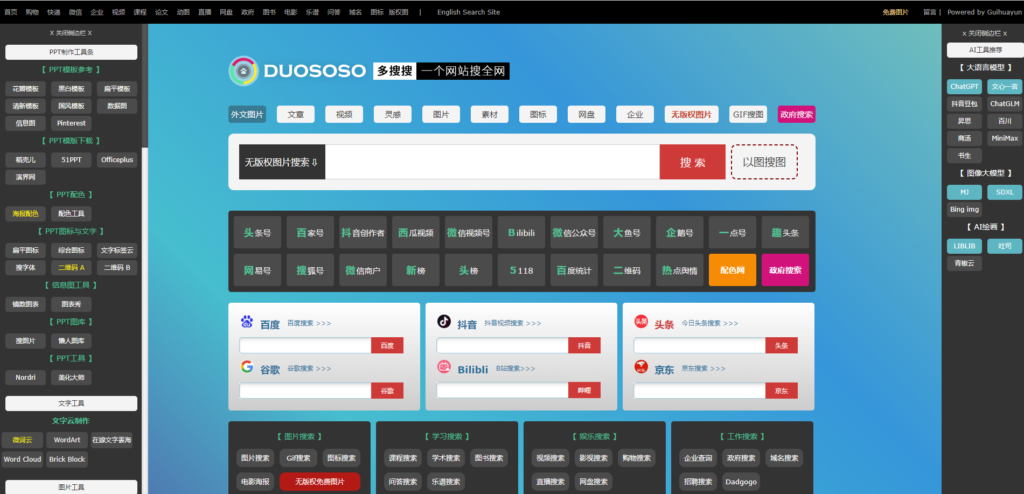Screen dimensions: 1024x494
Task: Select the 视频 search category tab
Action: (344, 114)
